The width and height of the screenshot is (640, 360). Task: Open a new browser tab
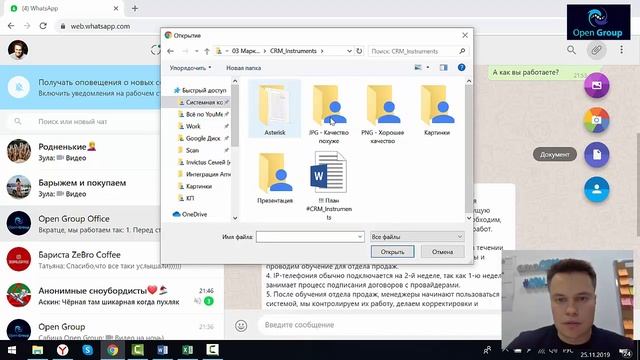135,8
